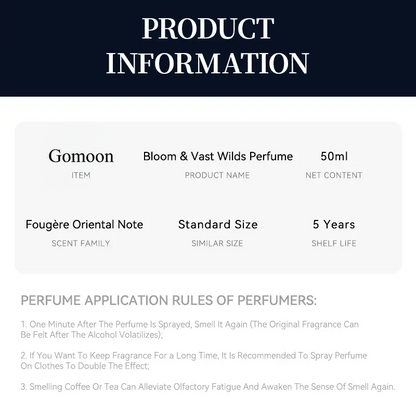Select the Standard Size value
This screenshot has width=416, height=416.
pos(218,224)
